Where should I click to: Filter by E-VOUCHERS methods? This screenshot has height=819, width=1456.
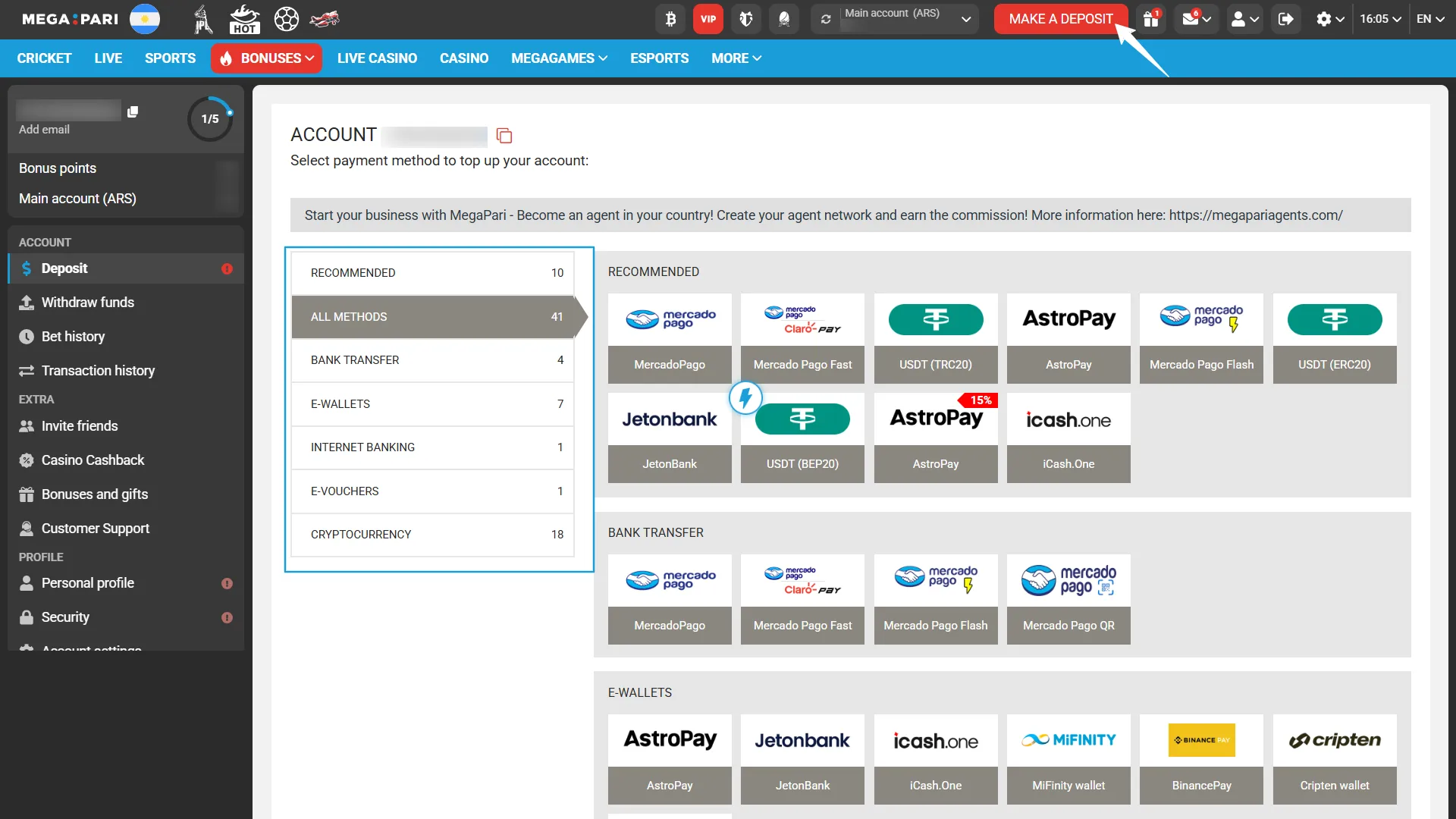432,491
